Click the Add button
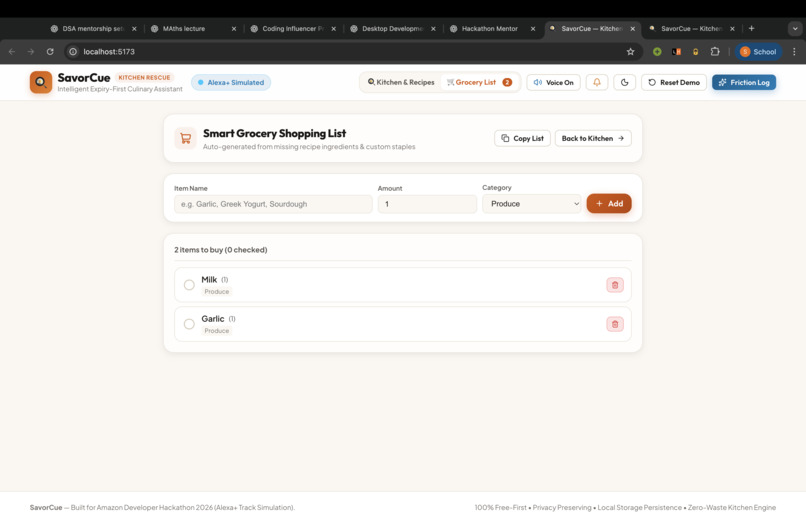 pyautogui.click(x=609, y=204)
